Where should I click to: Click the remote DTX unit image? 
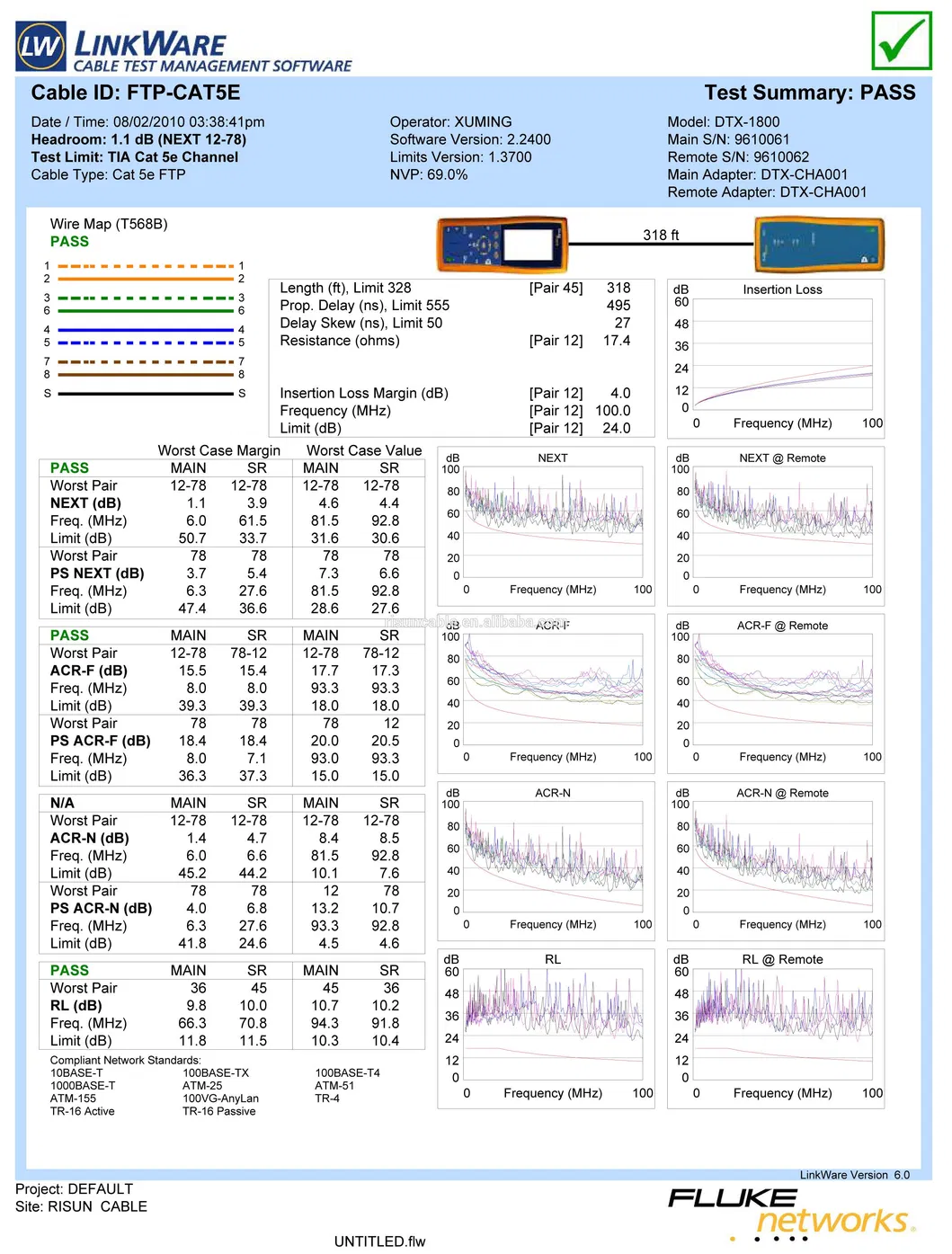pos(818,245)
